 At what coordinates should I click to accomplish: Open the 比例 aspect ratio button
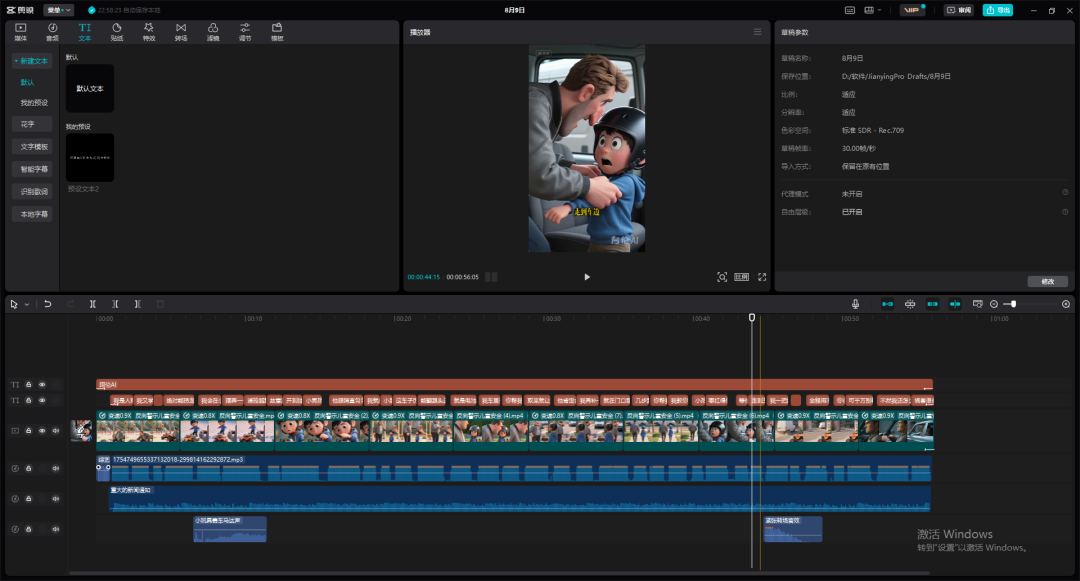741,277
